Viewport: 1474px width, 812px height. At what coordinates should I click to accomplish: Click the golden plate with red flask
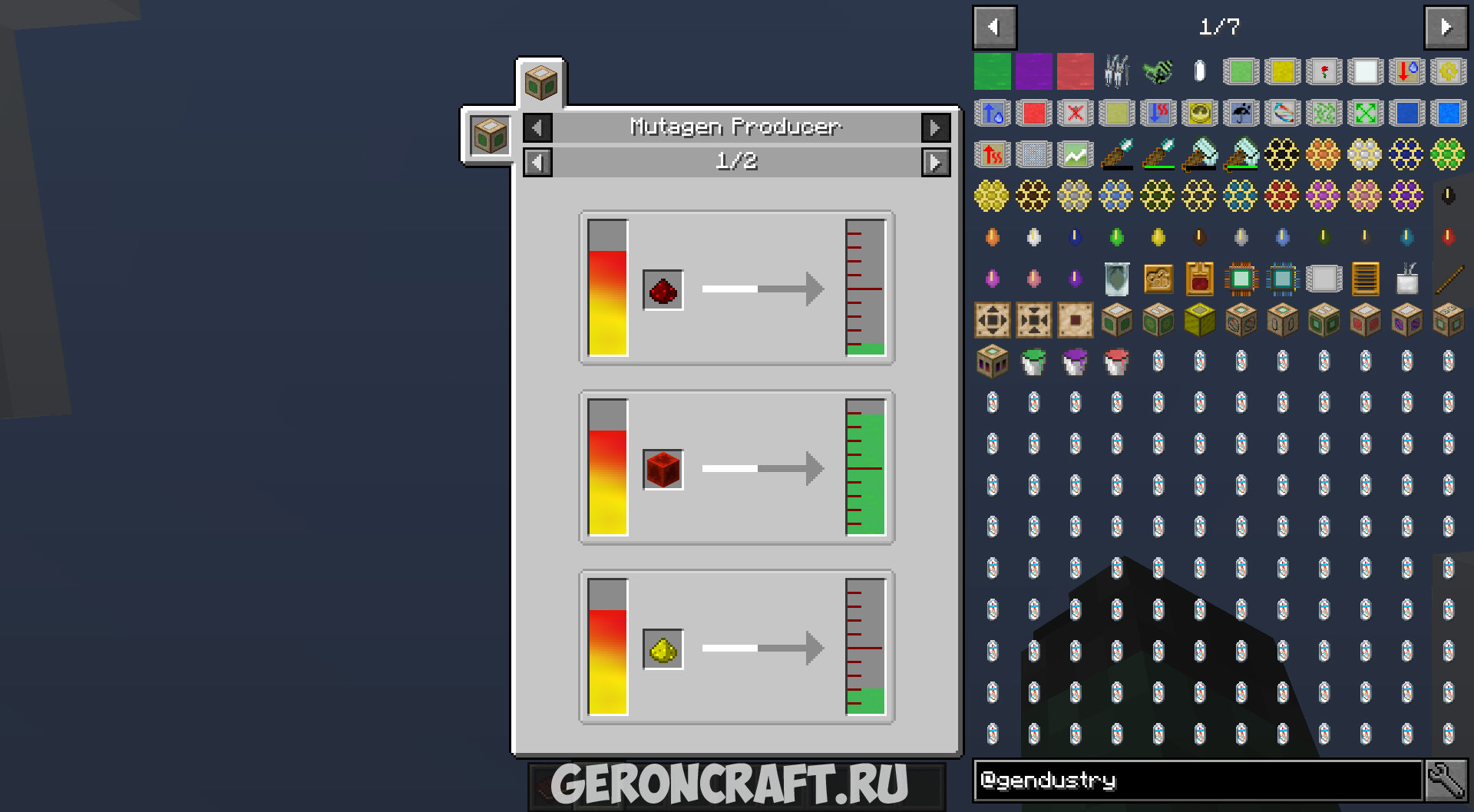[1199, 279]
